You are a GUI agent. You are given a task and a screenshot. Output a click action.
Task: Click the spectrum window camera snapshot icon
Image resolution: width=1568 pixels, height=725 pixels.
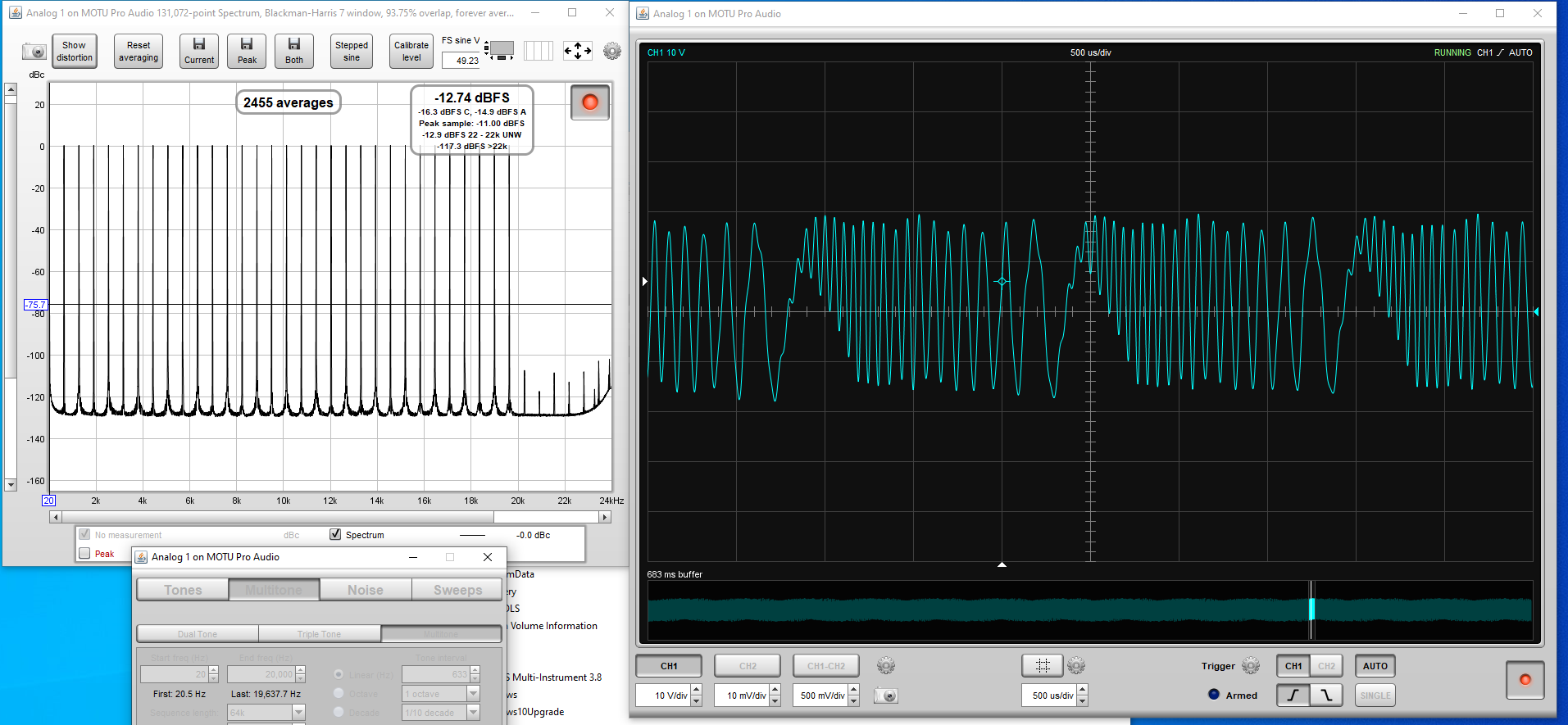pyautogui.click(x=34, y=52)
